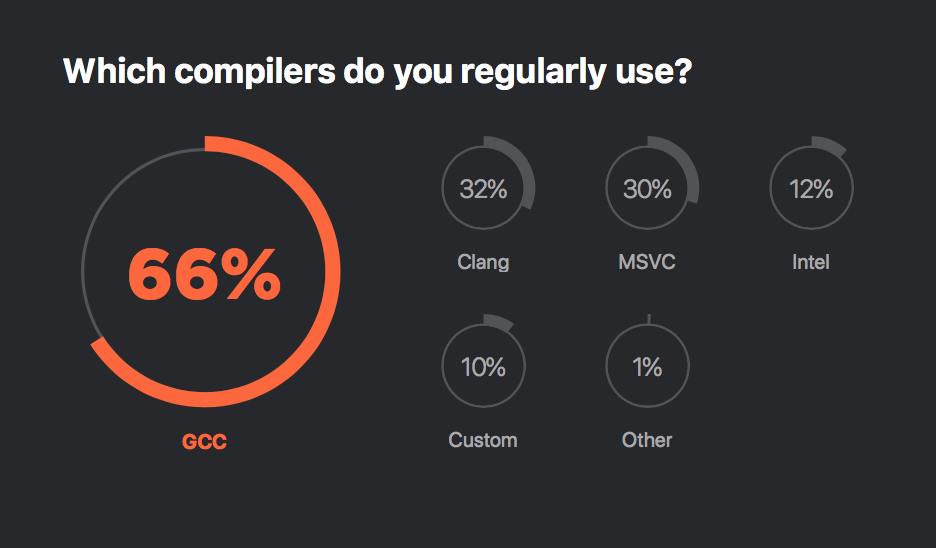The image size is (936, 548).
Task: Select the MSVC 30% circle chart
Action: [x=652, y=183]
